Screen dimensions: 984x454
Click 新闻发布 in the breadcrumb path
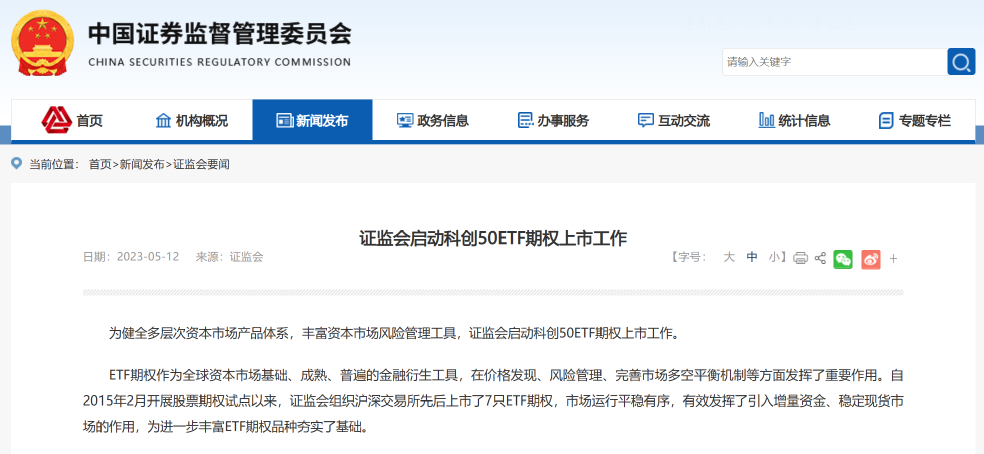142,163
